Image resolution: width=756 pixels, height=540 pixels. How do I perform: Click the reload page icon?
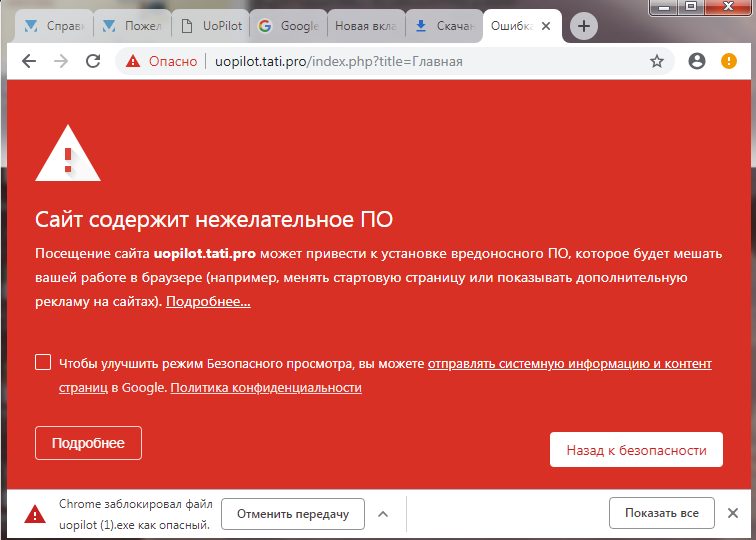point(93,61)
